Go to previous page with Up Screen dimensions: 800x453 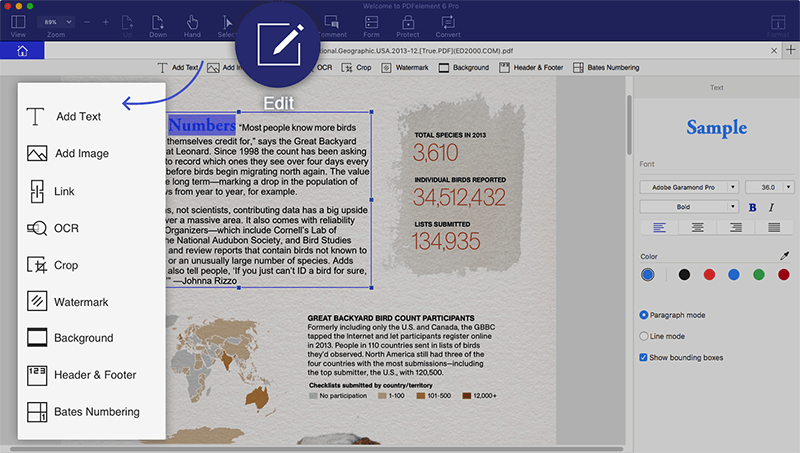point(128,26)
